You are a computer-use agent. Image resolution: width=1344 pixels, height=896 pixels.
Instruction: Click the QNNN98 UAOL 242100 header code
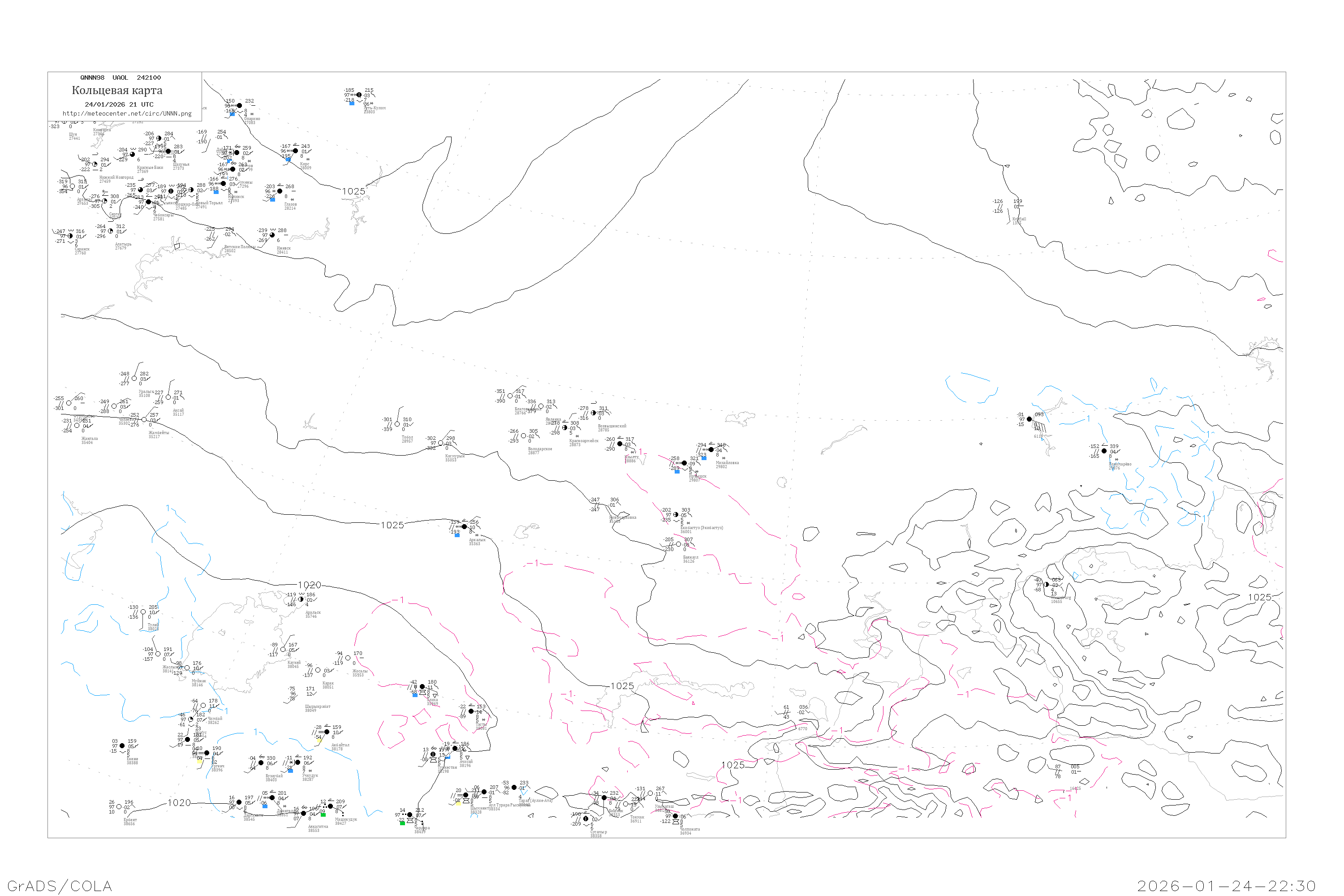[x=121, y=78]
